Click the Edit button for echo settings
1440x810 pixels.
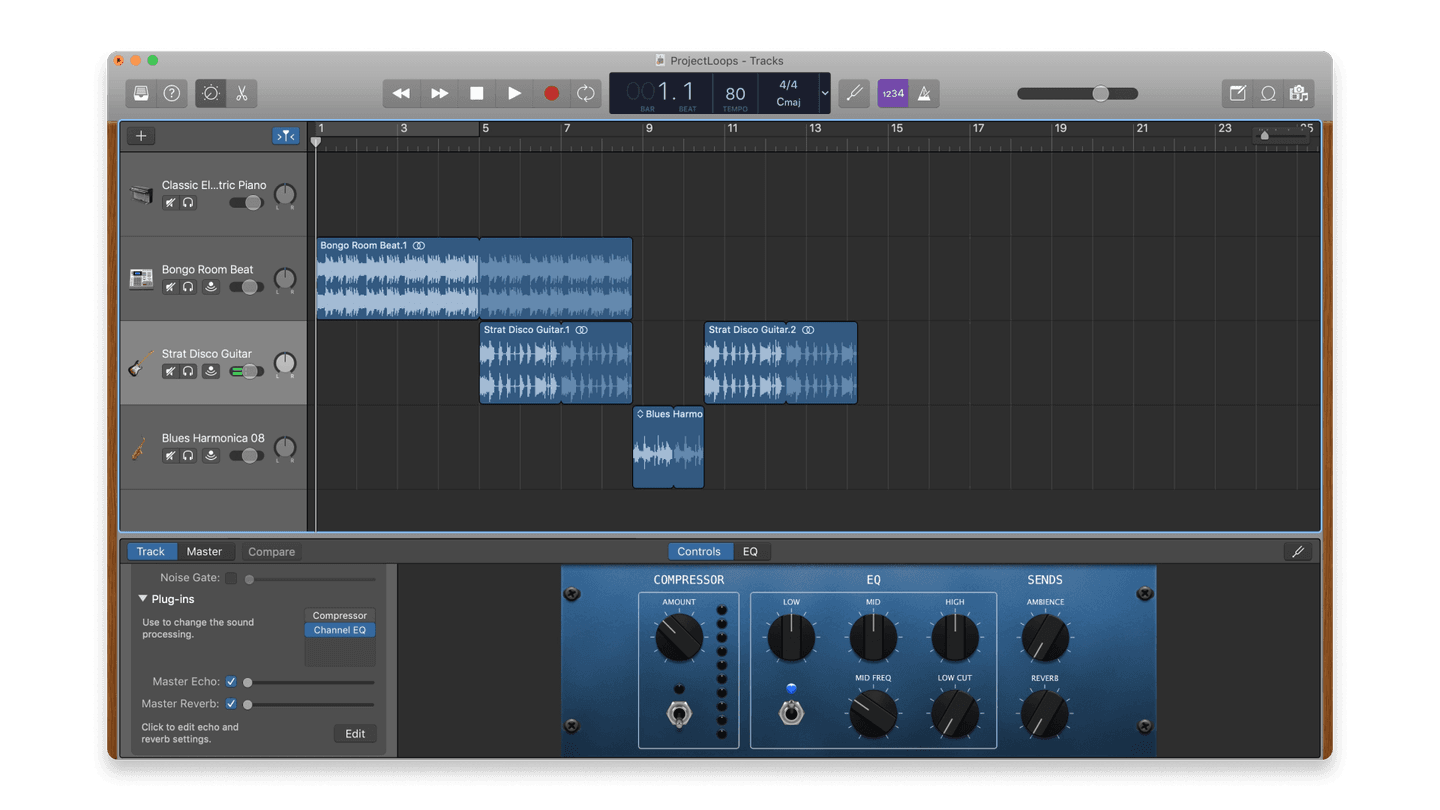(355, 733)
